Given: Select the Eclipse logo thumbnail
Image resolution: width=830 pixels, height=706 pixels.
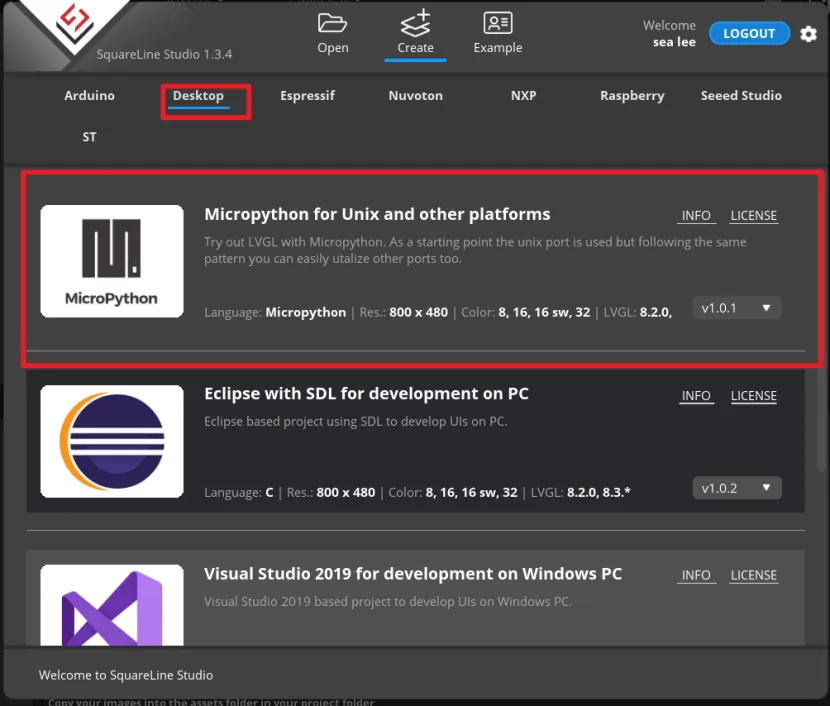Looking at the screenshot, I should click(112, 441).
